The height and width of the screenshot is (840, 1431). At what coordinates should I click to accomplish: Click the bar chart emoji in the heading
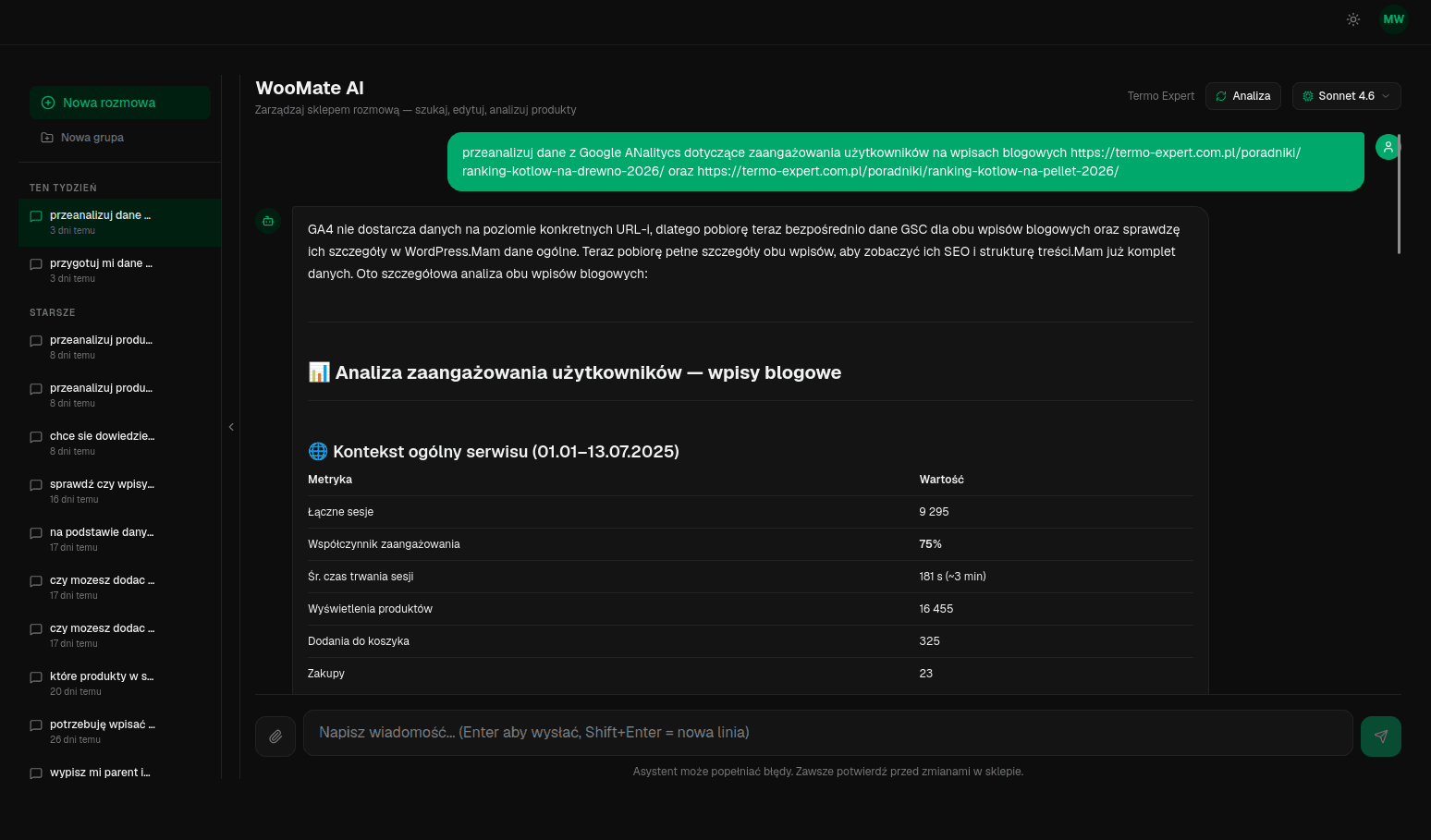tap(319, 372)
